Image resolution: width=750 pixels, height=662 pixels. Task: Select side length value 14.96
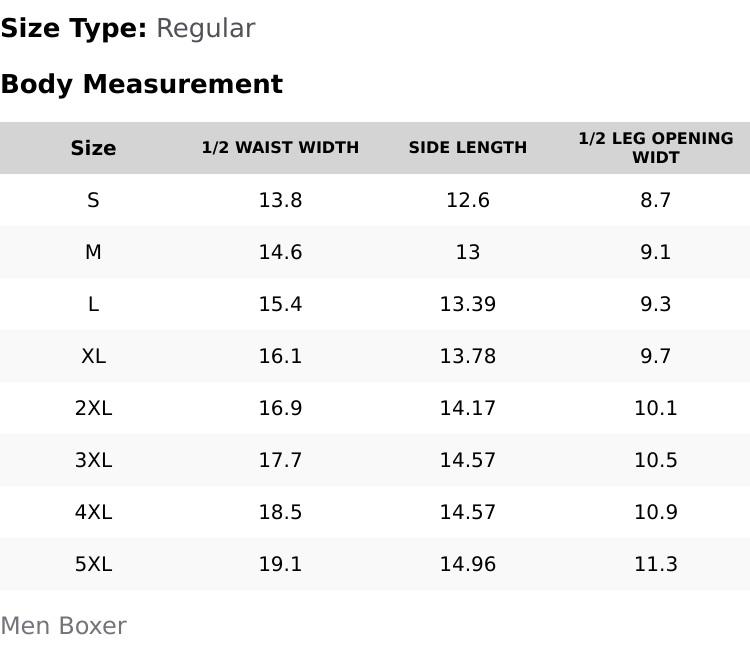coord(467,564)
